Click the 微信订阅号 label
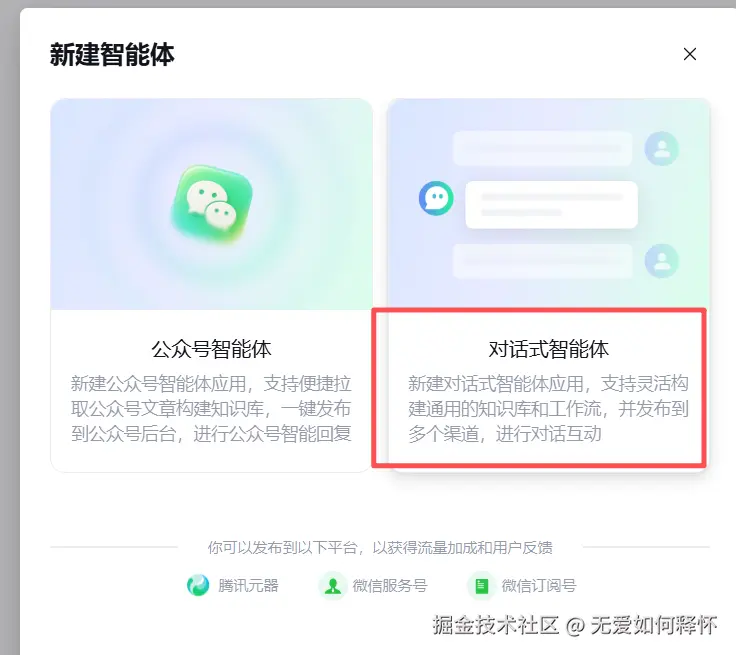 (539, 586)
